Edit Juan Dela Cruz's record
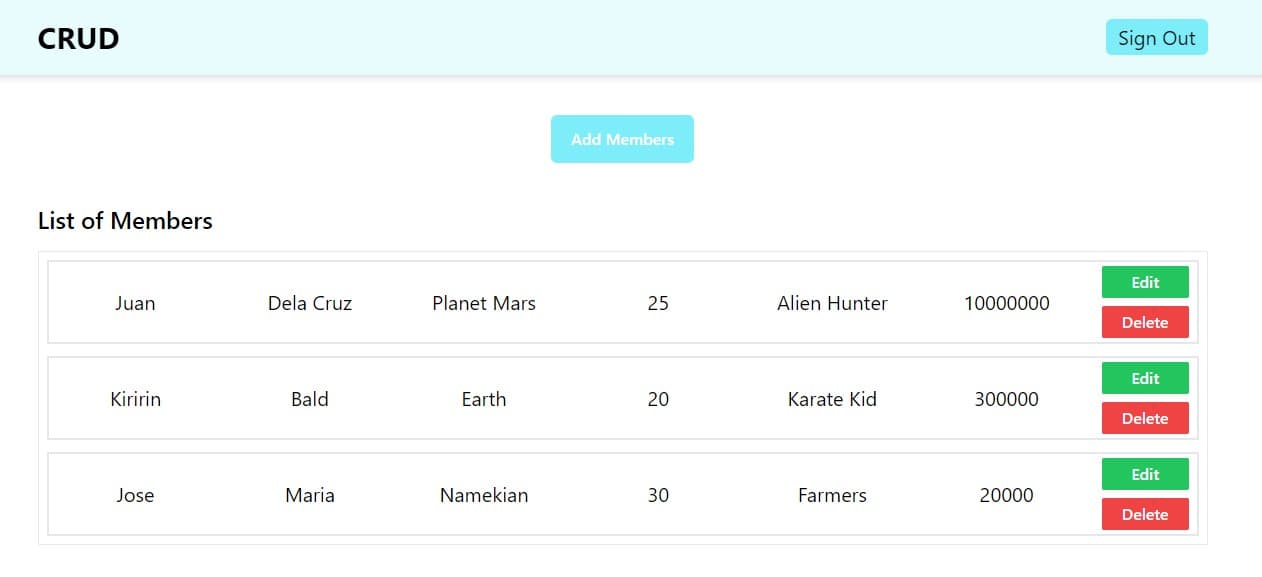Screen dimensions: 1262x577 1145,282
